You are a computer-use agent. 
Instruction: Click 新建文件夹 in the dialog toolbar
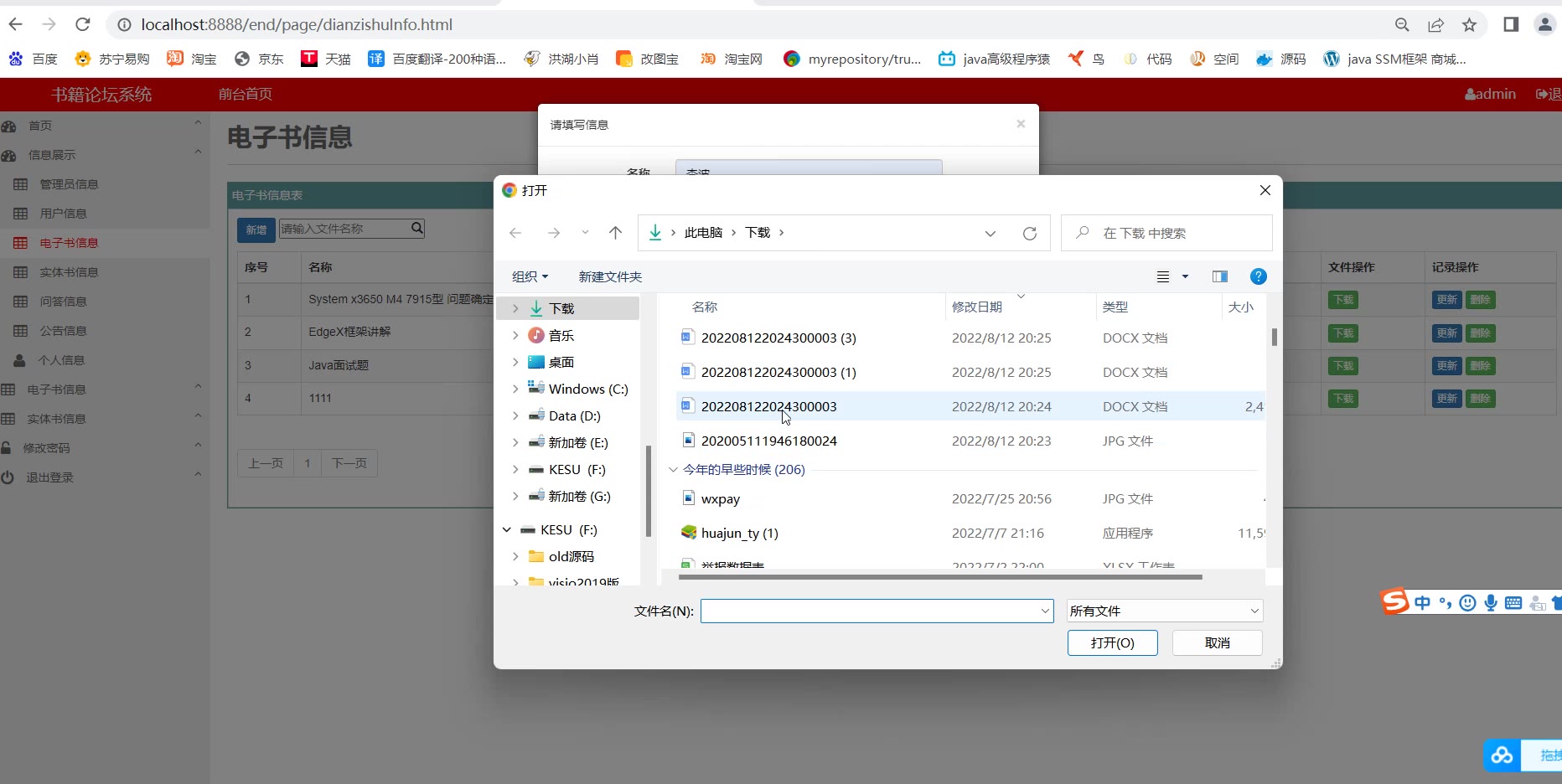[x=610, y=276]
